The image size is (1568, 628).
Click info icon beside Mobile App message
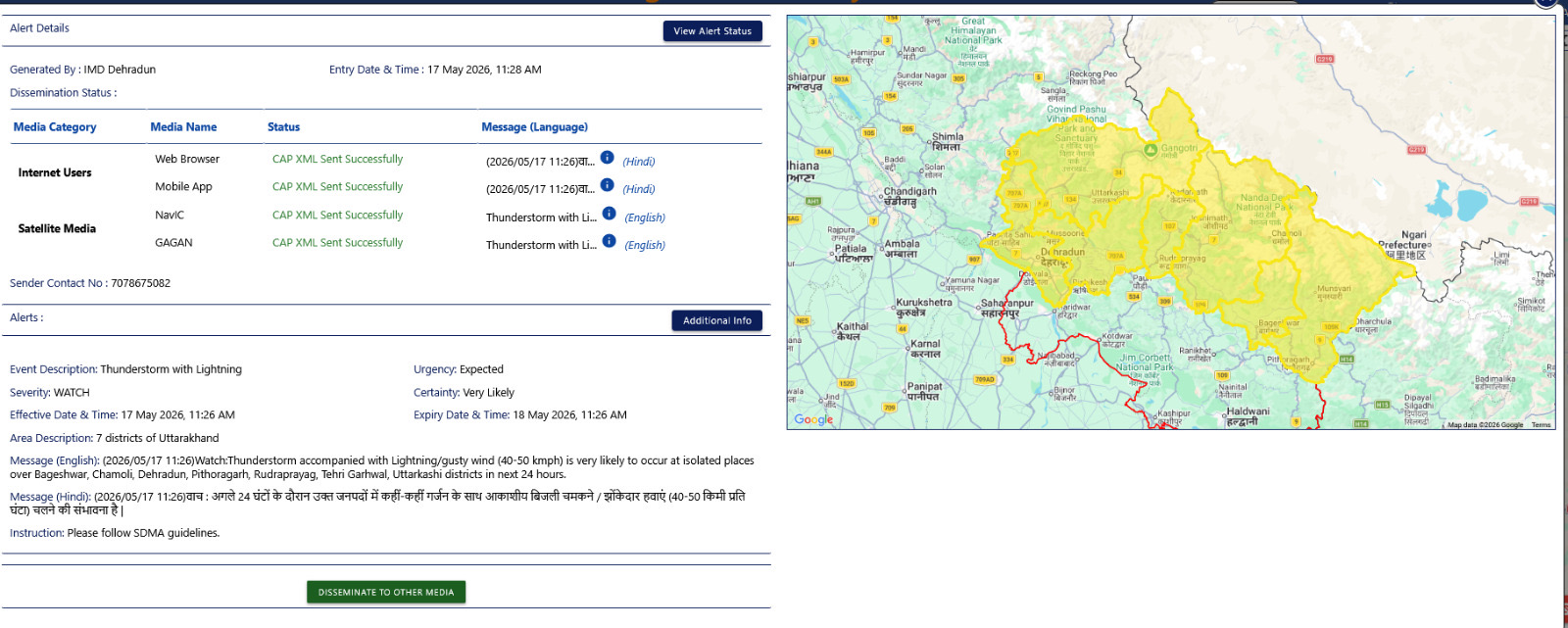pyautogui.click(x=608, y=185)
